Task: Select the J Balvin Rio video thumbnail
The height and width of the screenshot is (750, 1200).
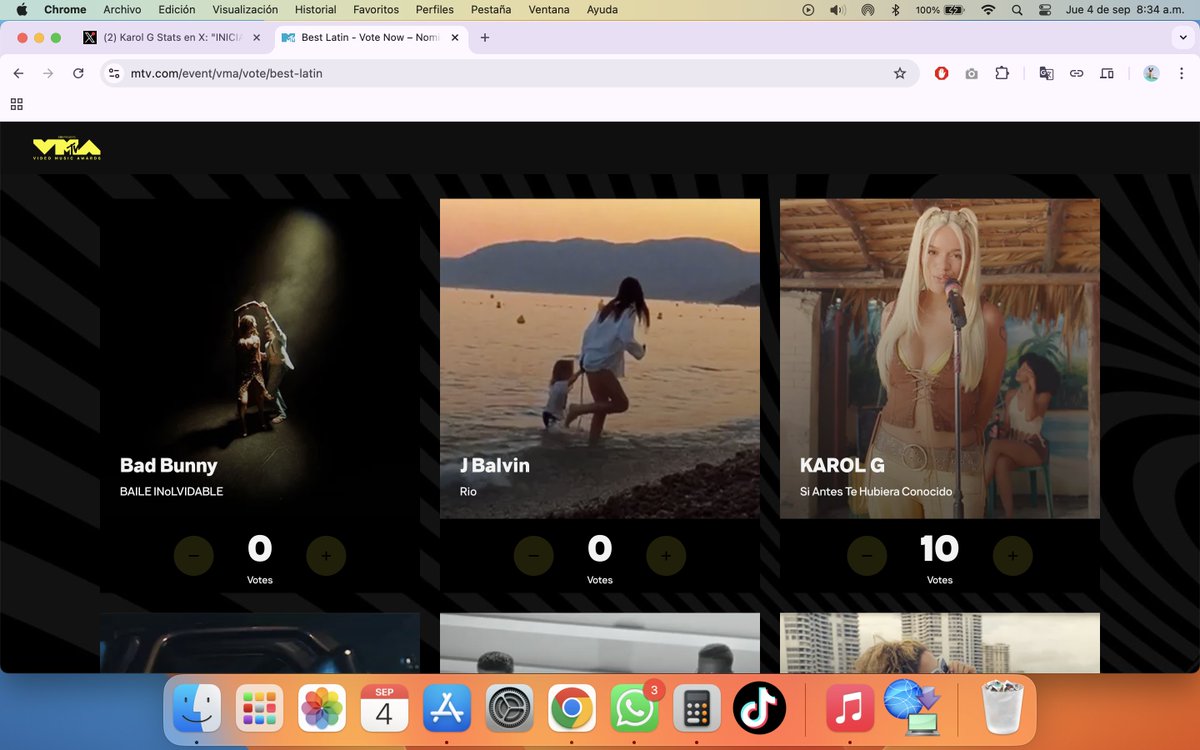Action: [600, 358]
